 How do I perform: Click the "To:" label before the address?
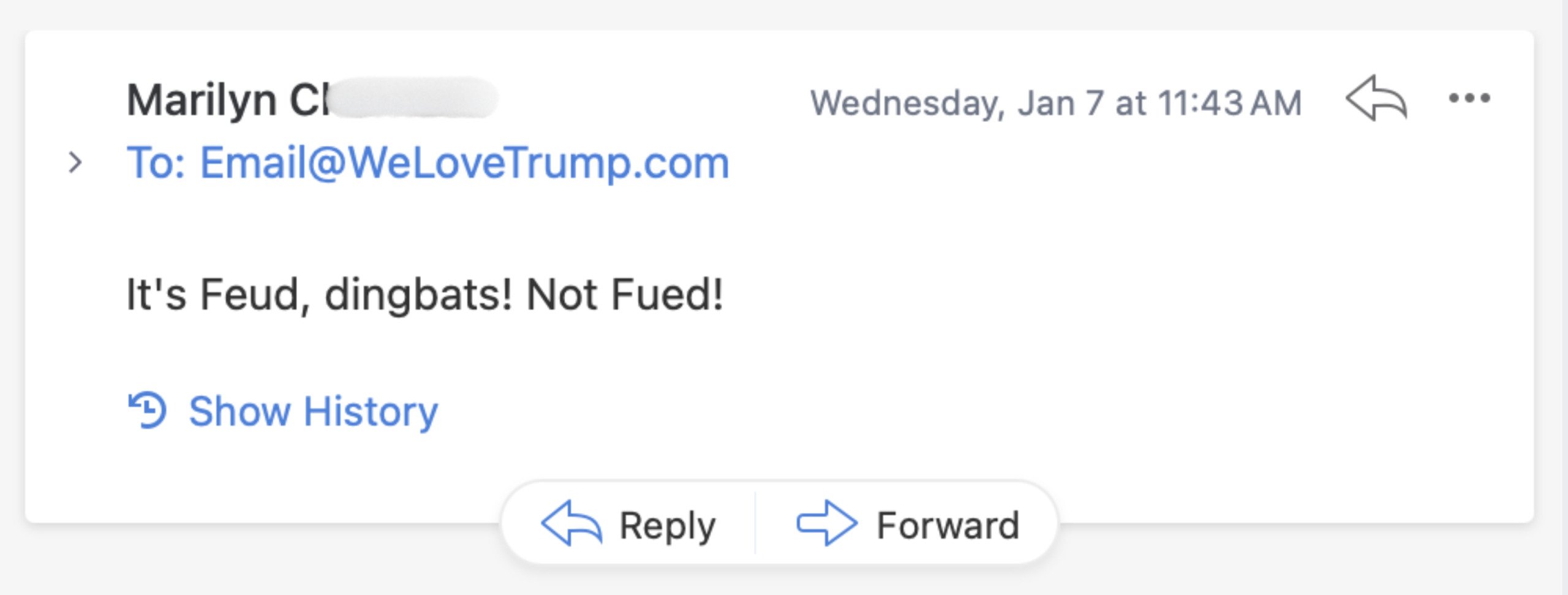(156, 163)
